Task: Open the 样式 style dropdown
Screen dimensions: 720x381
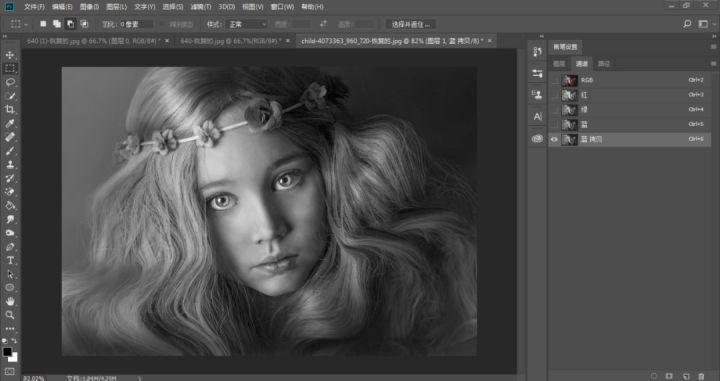Action: tap(248, 24)
